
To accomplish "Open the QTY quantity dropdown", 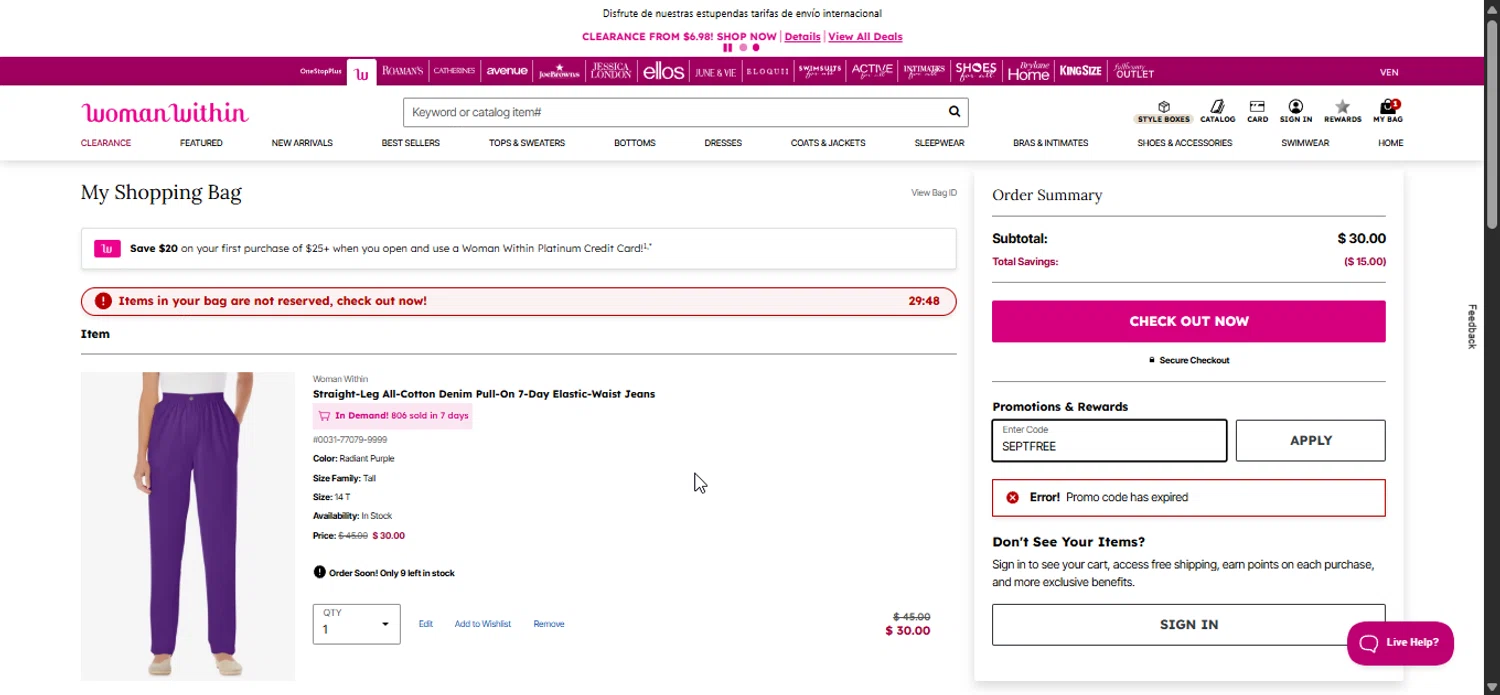I will click(x=356, y=624).
